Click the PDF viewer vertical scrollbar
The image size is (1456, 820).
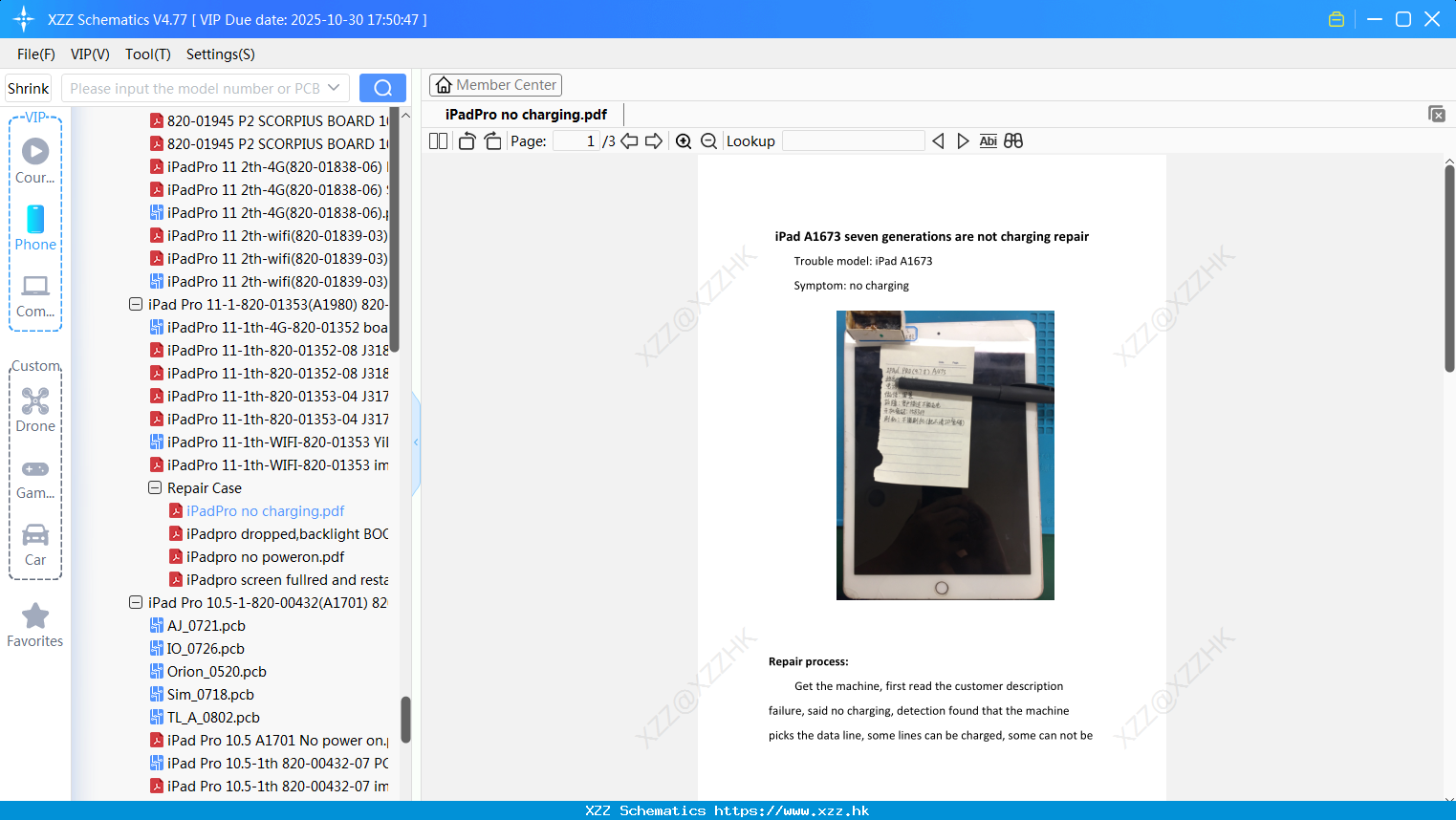click(x=1449, y=269)
